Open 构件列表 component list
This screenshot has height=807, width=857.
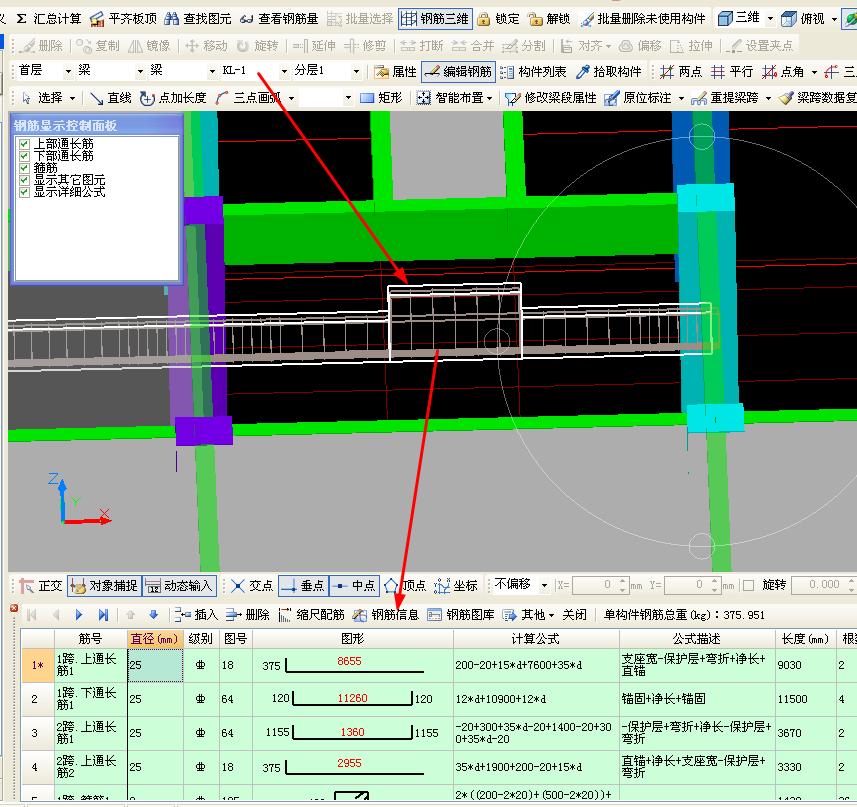[533, 72]
